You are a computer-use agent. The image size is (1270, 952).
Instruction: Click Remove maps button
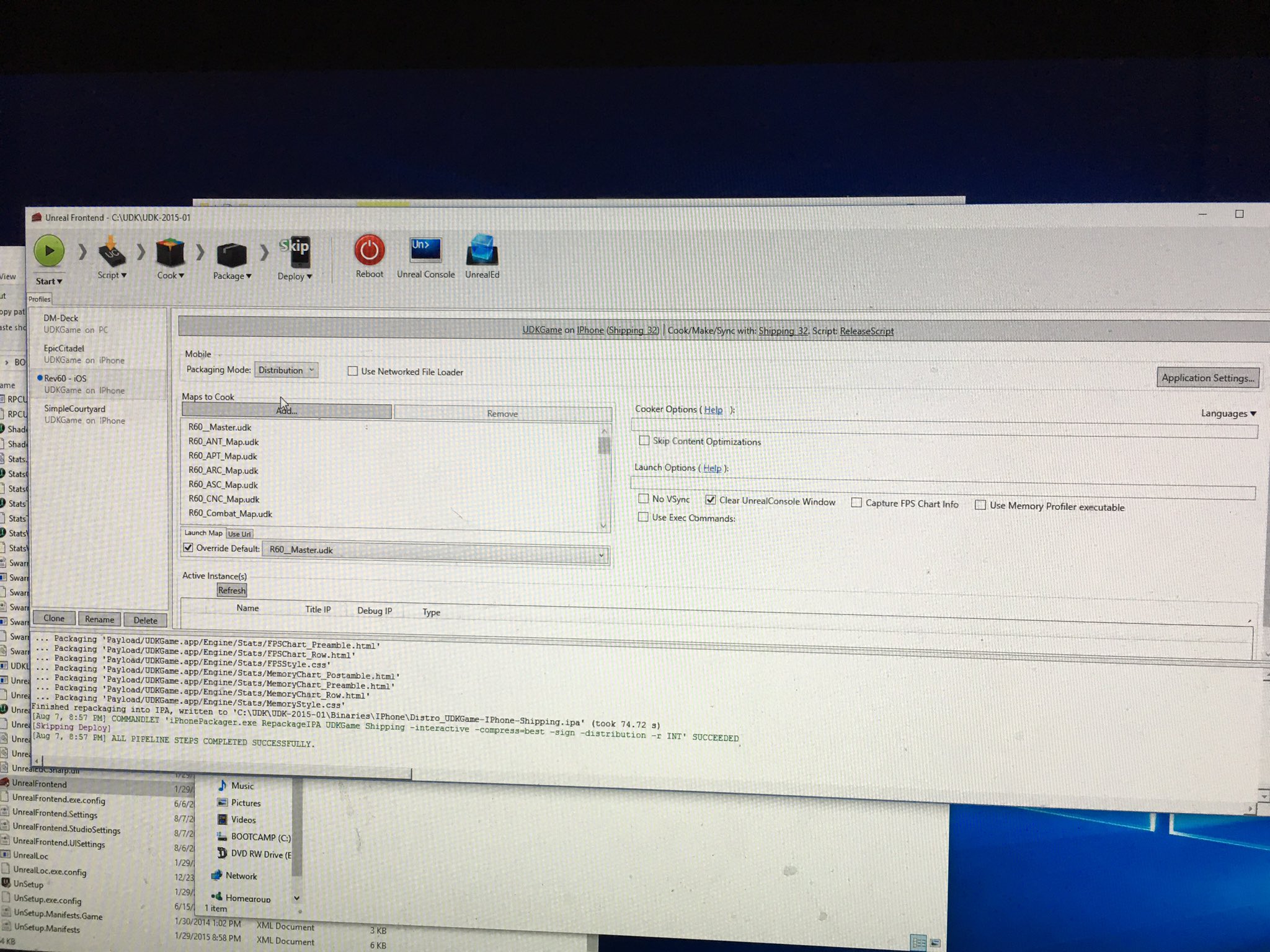tap(502, 413)
